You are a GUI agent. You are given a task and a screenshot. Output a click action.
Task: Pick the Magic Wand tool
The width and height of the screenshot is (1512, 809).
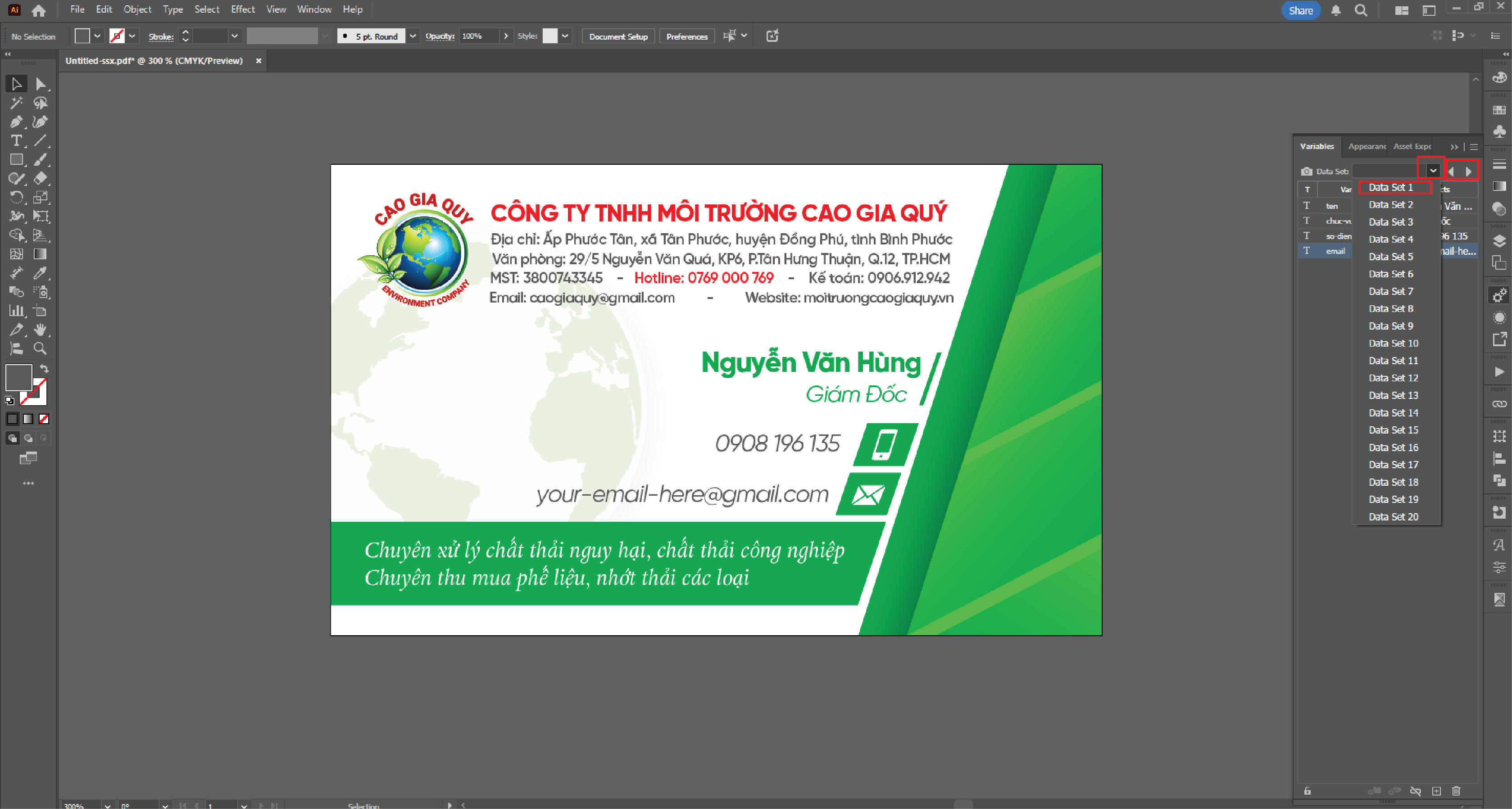(x=16, y=103)
